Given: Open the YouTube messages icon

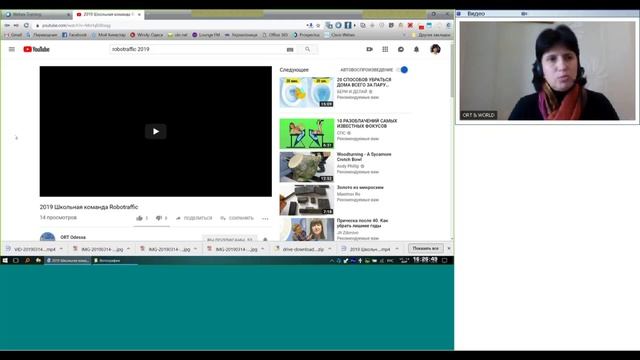Looking at the screenshot, I should pyautogui.click(x=401, y=49).
